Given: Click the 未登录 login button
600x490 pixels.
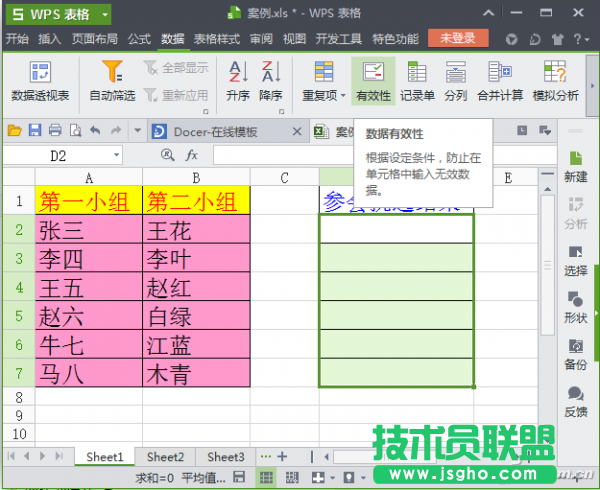Looking at the screenshot, I should pos(458,38).
